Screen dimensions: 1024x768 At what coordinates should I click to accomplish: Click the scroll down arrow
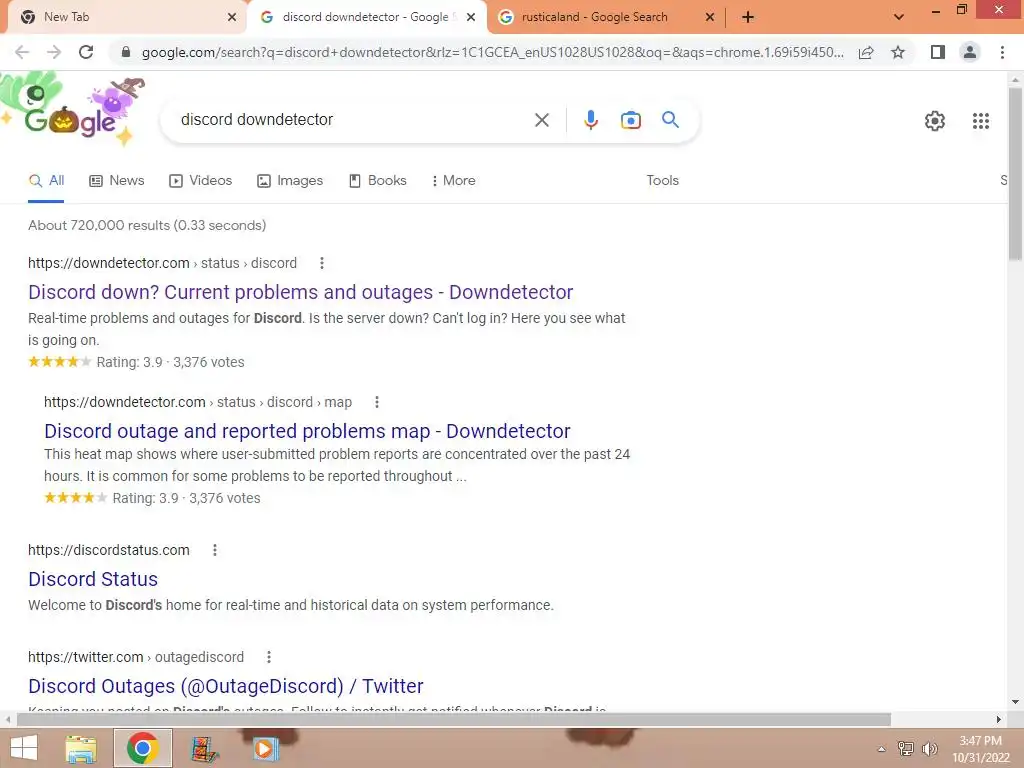pyautogui.click(x=1015, y=702)
